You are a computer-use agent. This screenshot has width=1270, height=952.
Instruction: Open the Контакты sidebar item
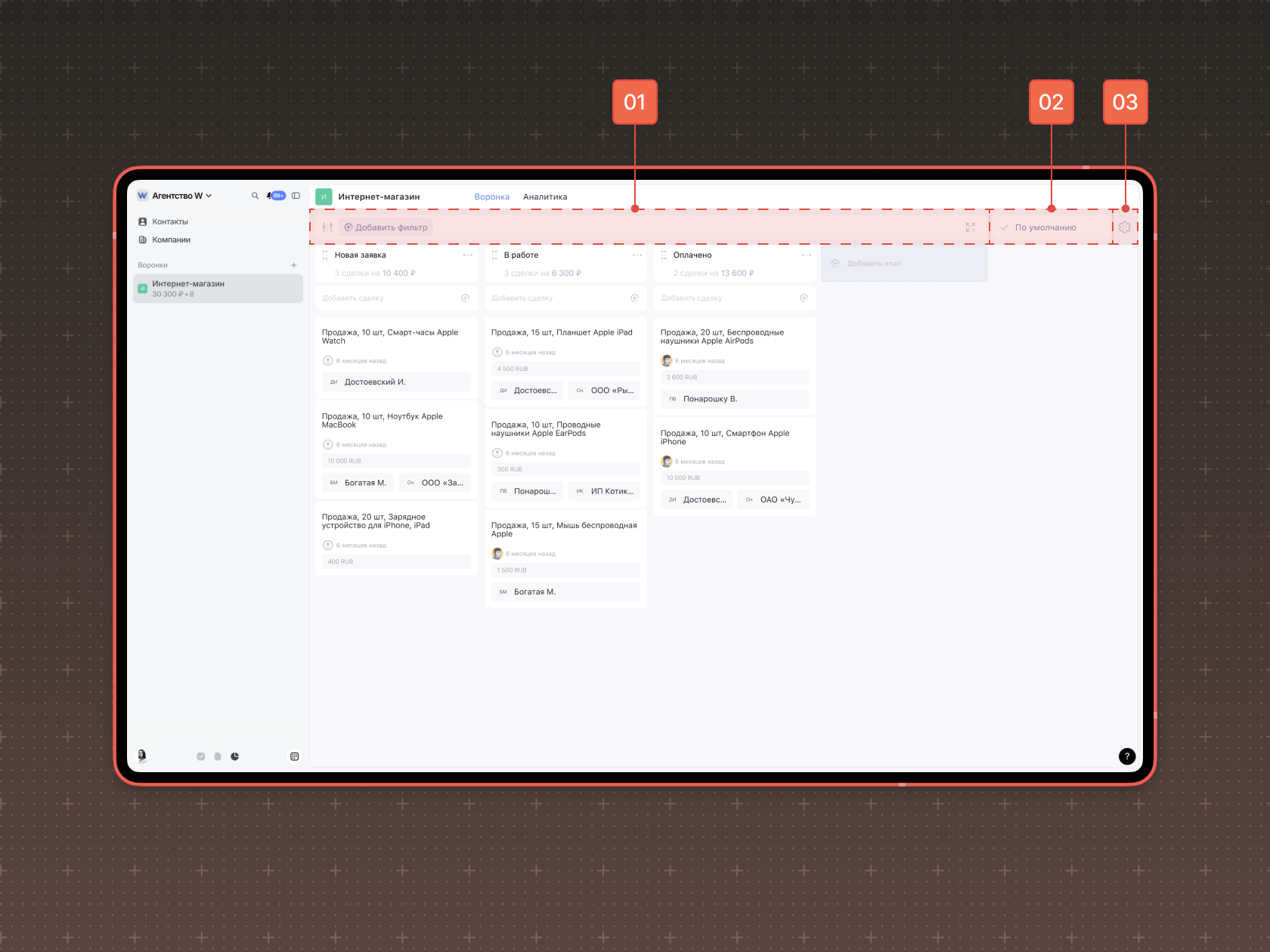coord(170,222)
